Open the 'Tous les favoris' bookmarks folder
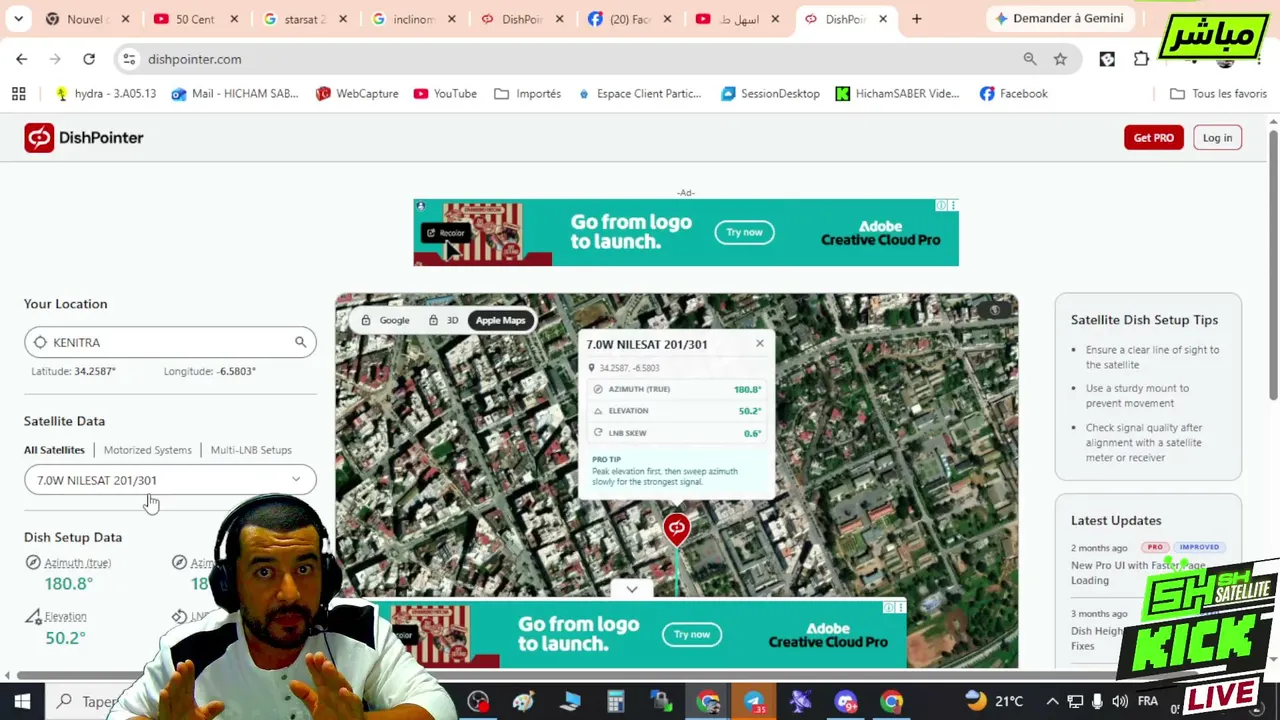The width and height of the screenshot is (1280, 720). tap(1218, 93)
